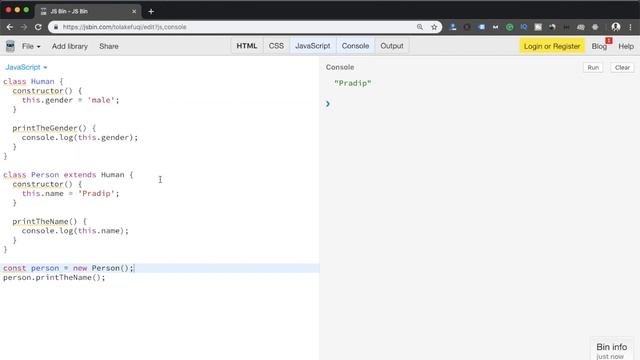Toggle the HTML panel
This screenshot has width=640, height=360.
tap(247, 46)
